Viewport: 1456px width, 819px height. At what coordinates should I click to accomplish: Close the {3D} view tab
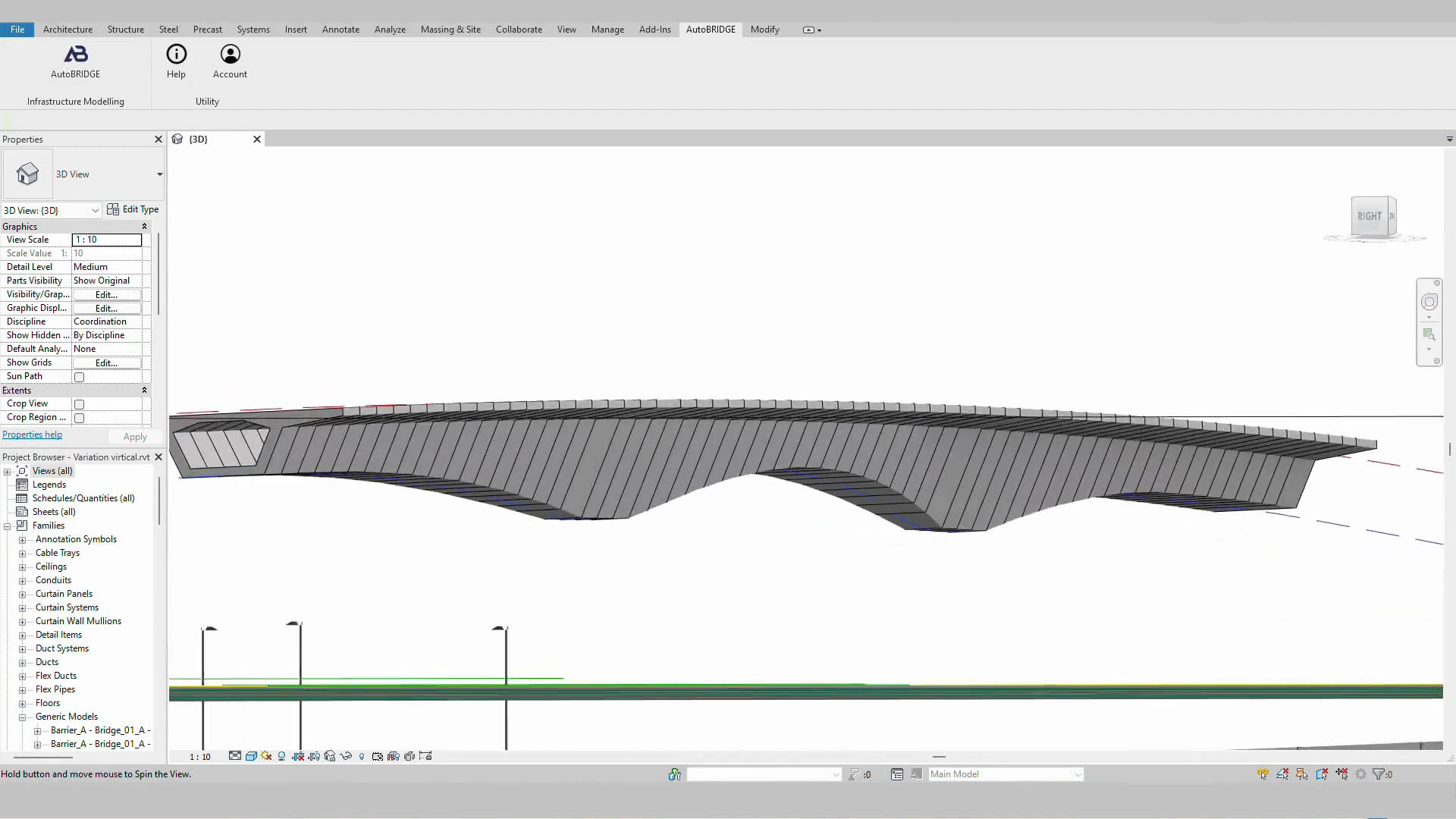[257, 139]
